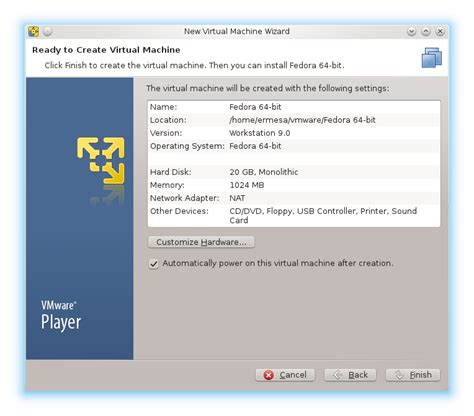Maximize the New Virtual Machine Wizard window

(x=426, y=31)
